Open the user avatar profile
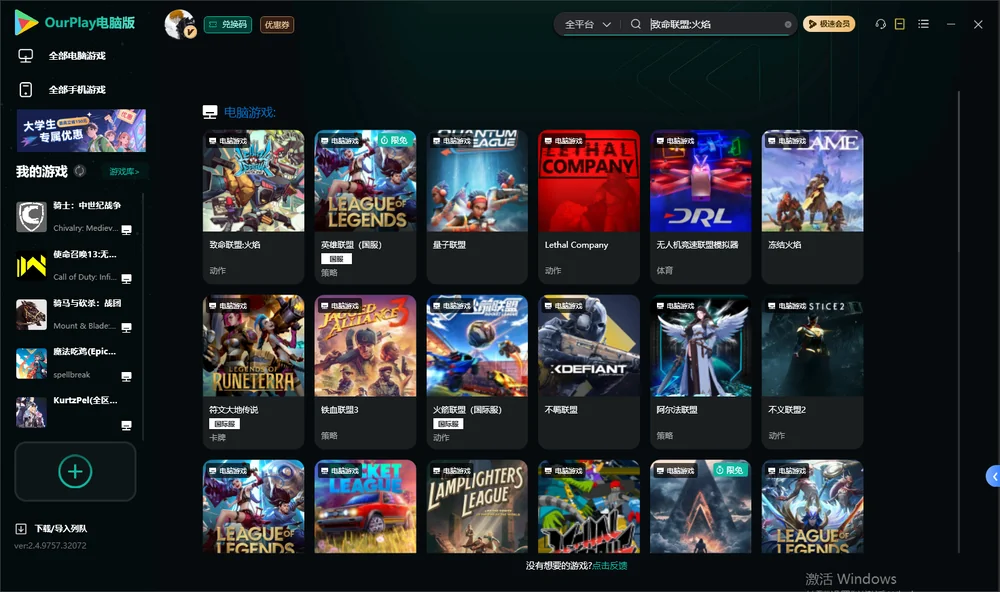1000x592 pixels. click(x=180, y=24)
